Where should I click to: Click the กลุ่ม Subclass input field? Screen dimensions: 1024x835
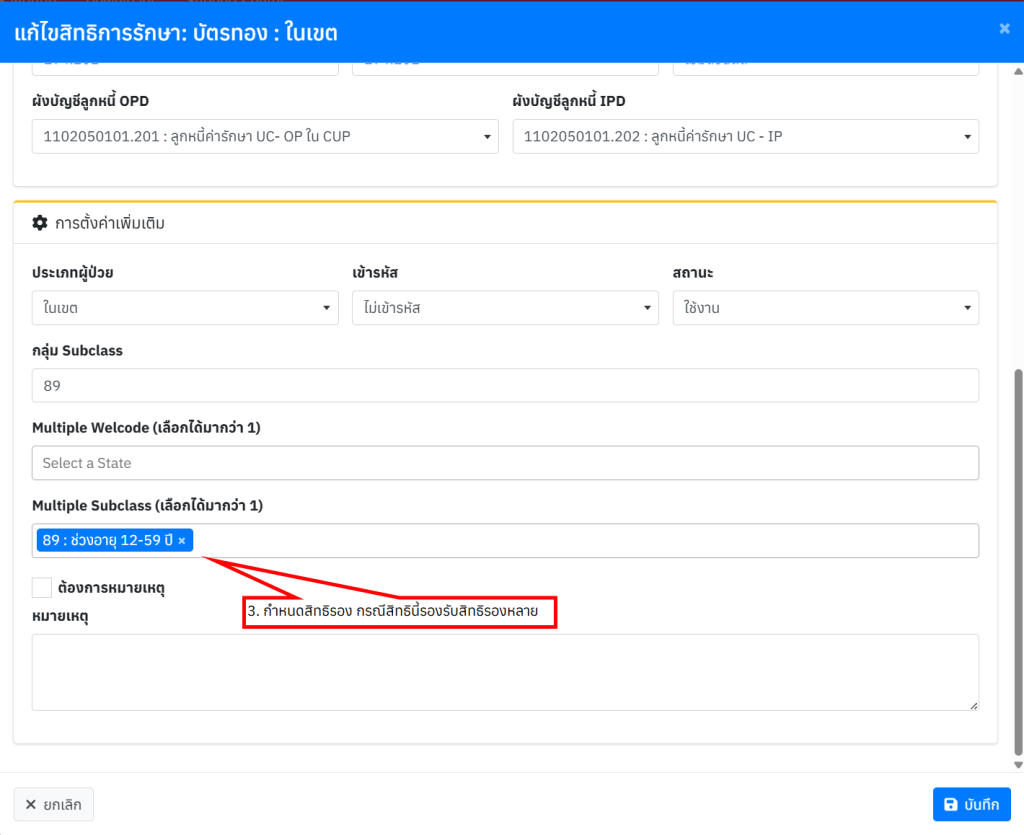coord(505,385)
